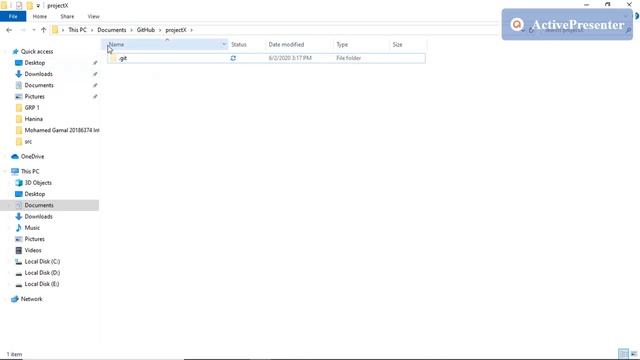
Task: Open OneDrive in navigation pane
Action: pyautogui.click(x=32, y=156)
